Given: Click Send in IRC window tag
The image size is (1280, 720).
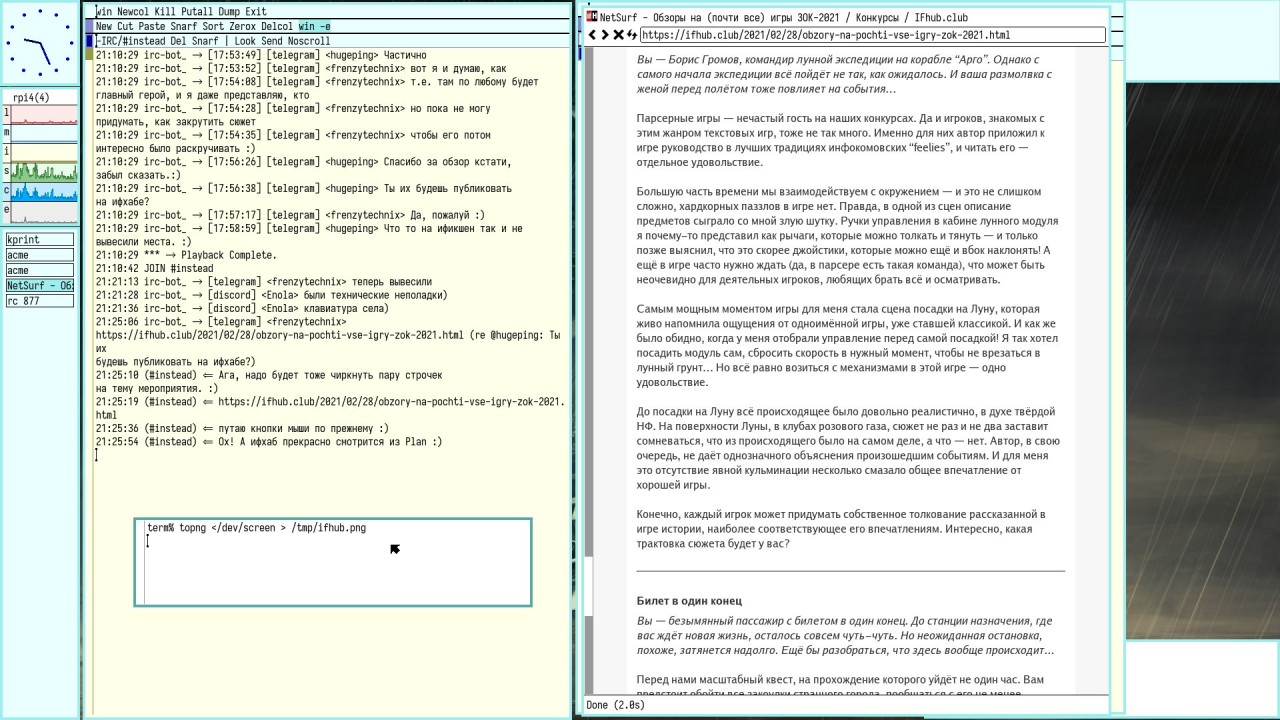Looking at the screenshot, I should pyautogui.click(x=272, y=41).
